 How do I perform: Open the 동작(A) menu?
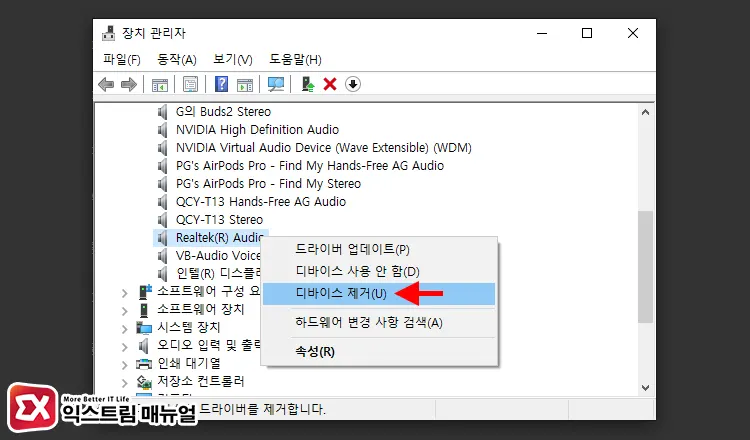coord(177,59)
